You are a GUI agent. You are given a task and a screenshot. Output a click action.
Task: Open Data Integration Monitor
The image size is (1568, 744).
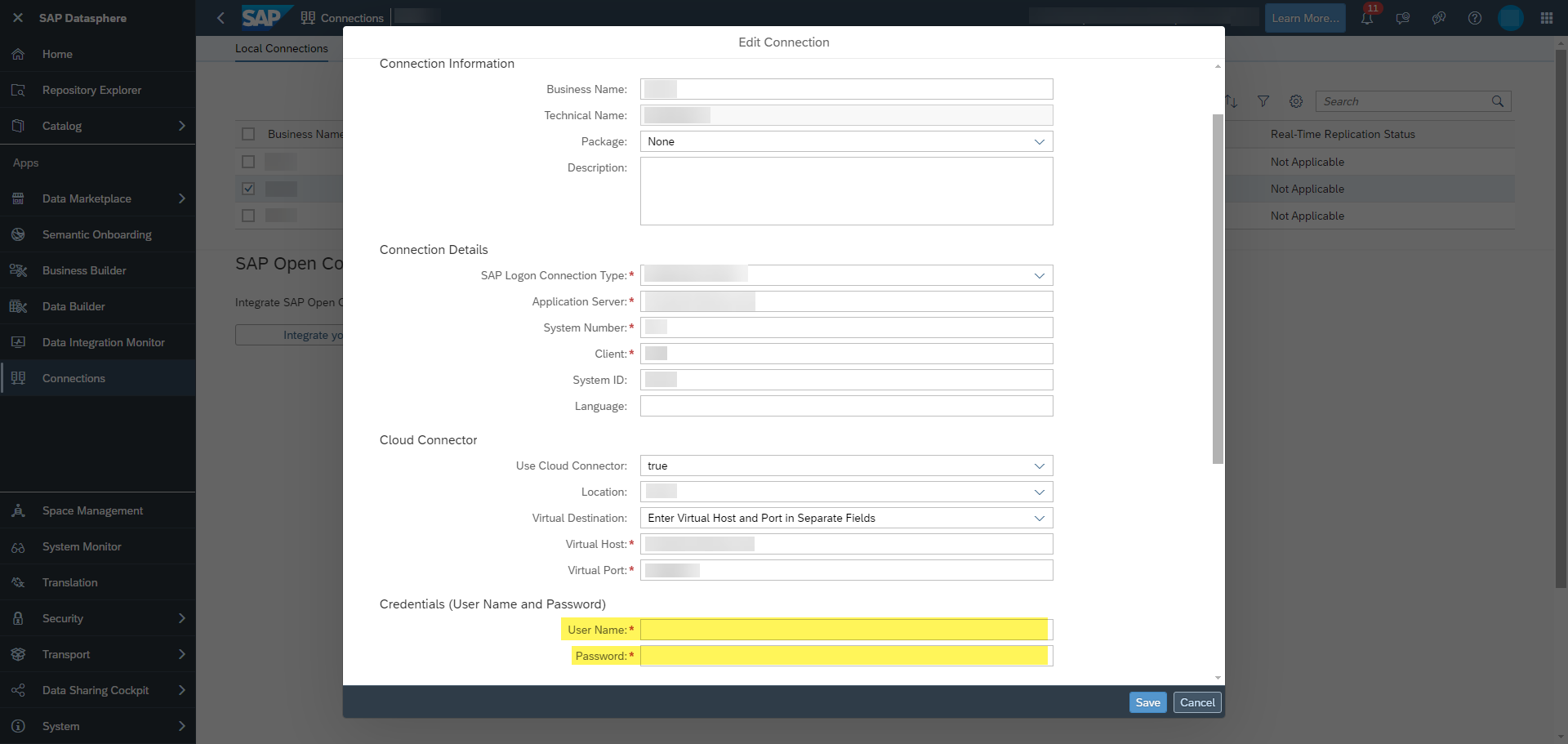98,342
